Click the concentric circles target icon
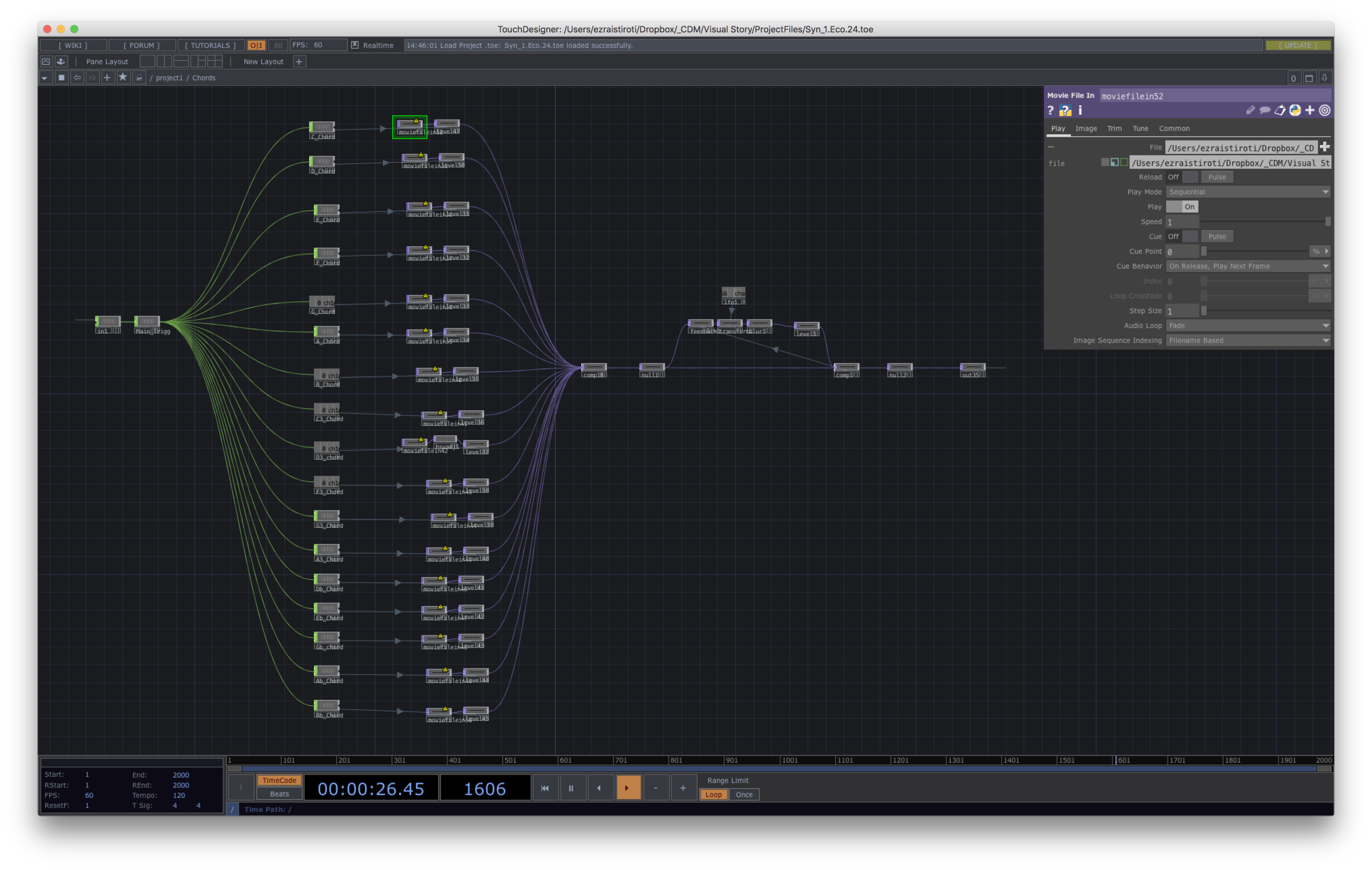 (x=1324, y=110)
